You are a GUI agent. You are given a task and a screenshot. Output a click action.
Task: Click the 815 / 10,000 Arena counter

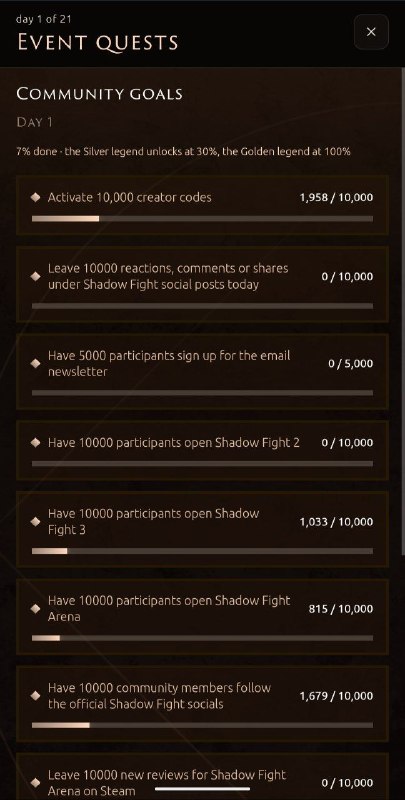(x=341, y=609)
